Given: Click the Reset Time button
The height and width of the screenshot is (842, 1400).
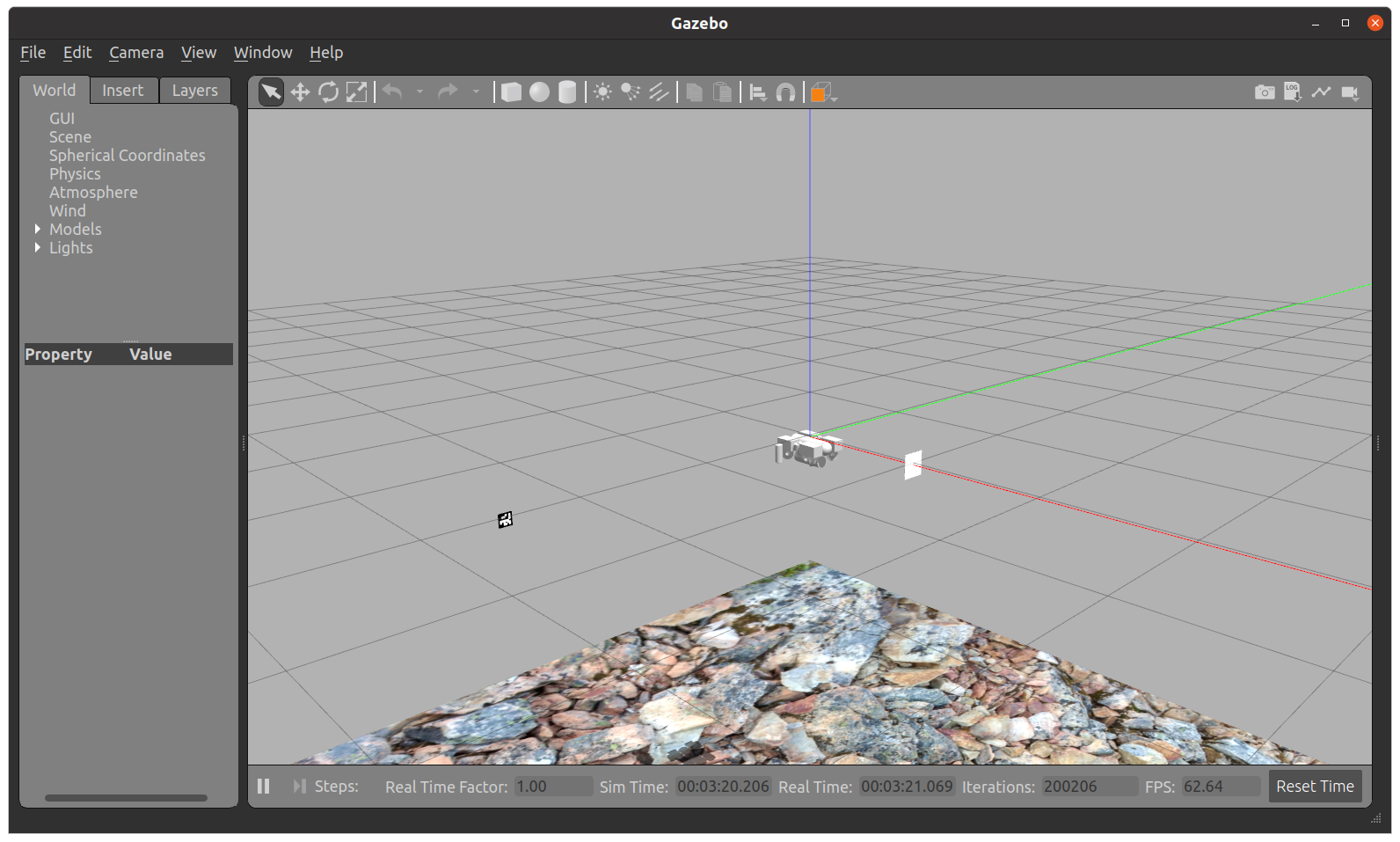Looking at the screenshot, I should tap(1315, 786).
